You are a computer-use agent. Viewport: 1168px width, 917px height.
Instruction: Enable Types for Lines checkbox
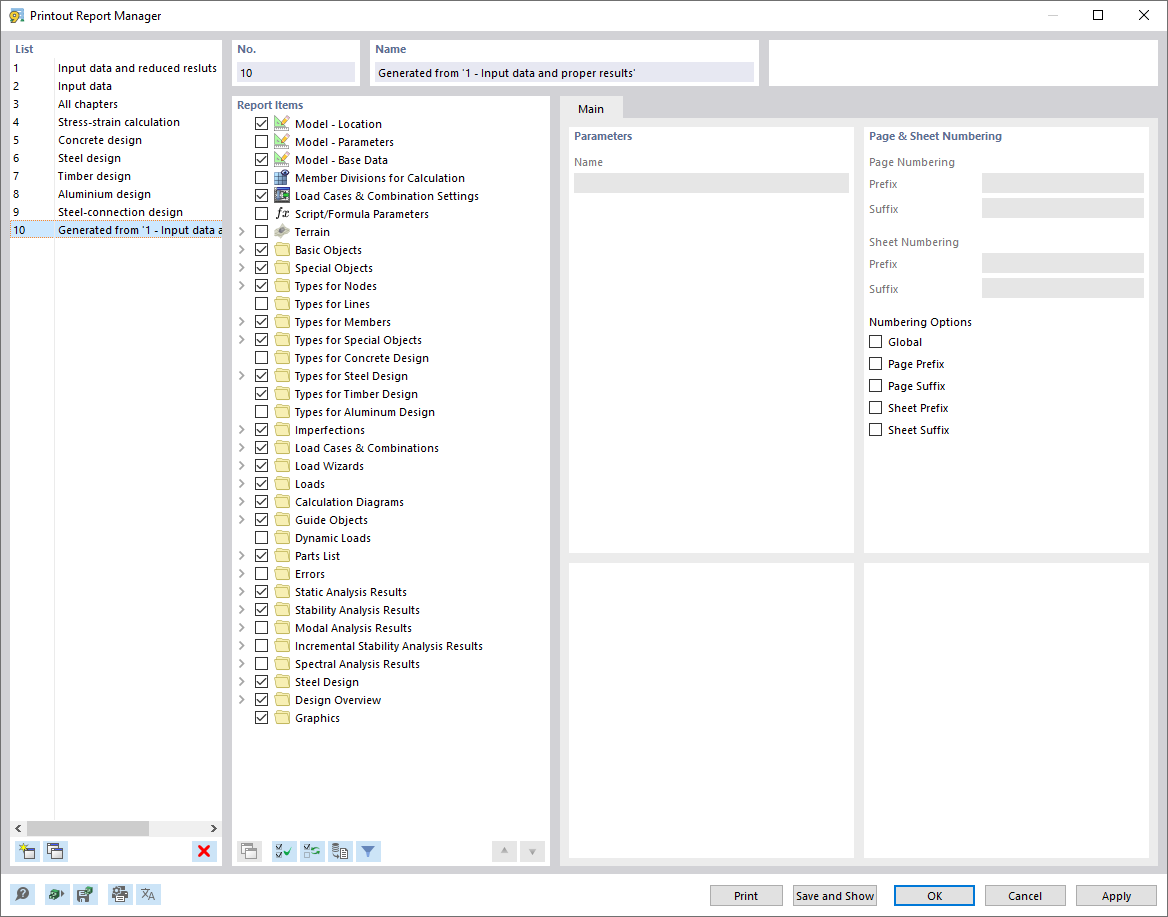pos(261,304)
